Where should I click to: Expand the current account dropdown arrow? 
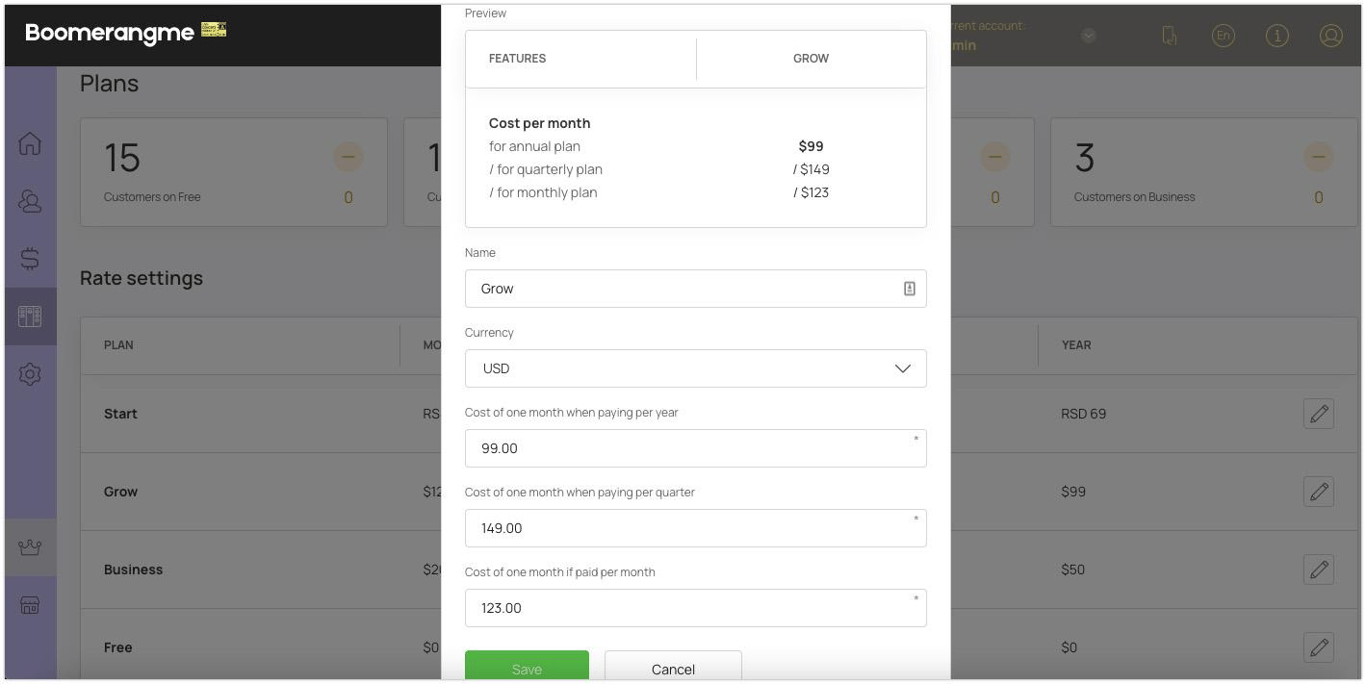(1089, 36)
